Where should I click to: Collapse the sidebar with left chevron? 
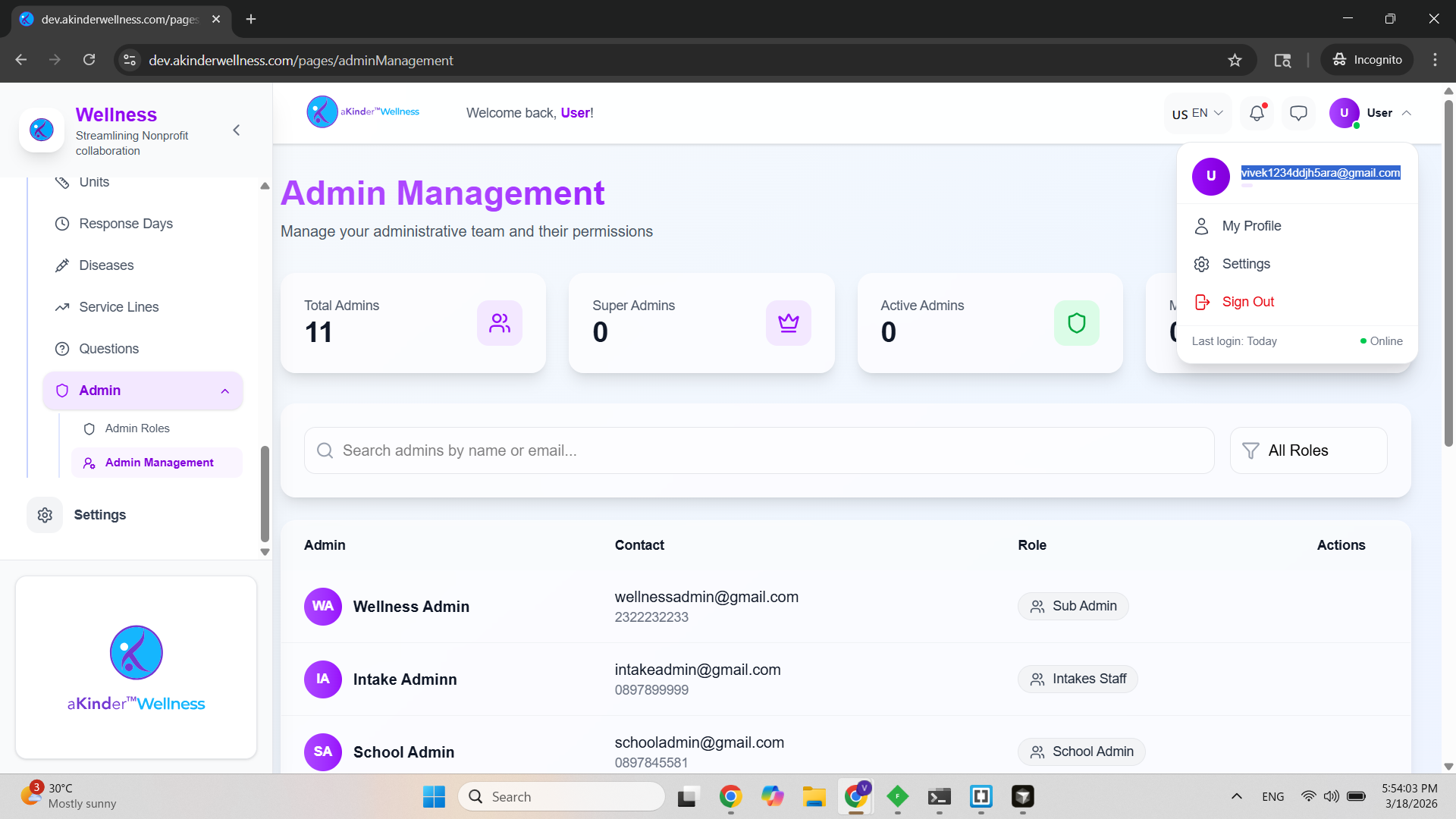coord(237,130)
